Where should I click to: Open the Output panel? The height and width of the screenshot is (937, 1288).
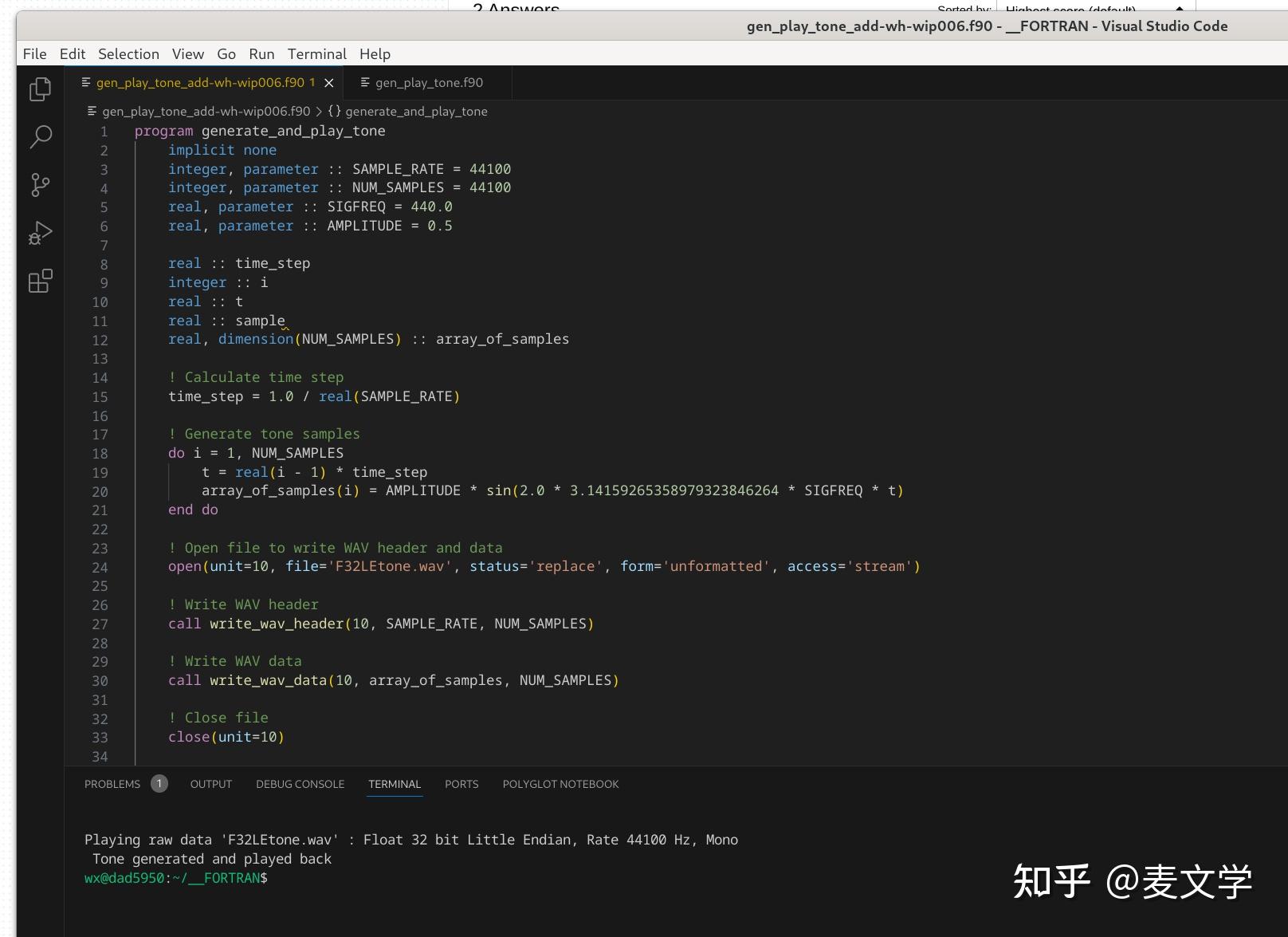pyautogui.click(x=210, y=784)
